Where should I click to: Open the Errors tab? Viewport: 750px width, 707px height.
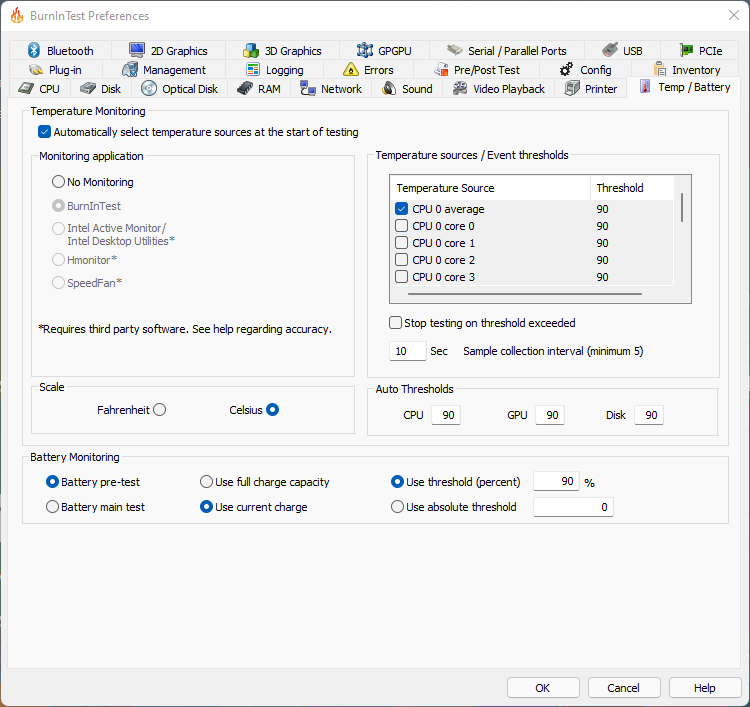tap(368, 70)
